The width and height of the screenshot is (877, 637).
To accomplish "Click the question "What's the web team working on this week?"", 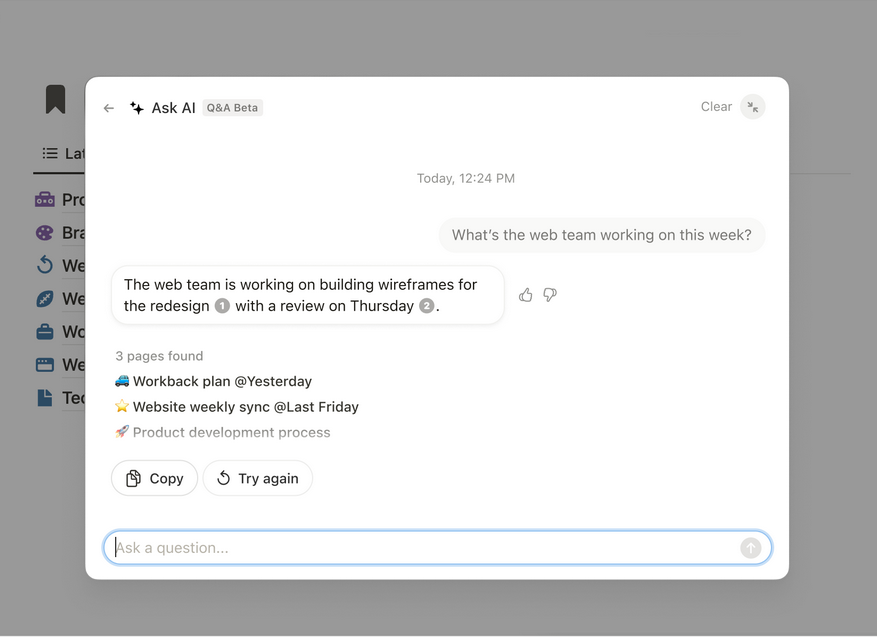I will (602, 235).
